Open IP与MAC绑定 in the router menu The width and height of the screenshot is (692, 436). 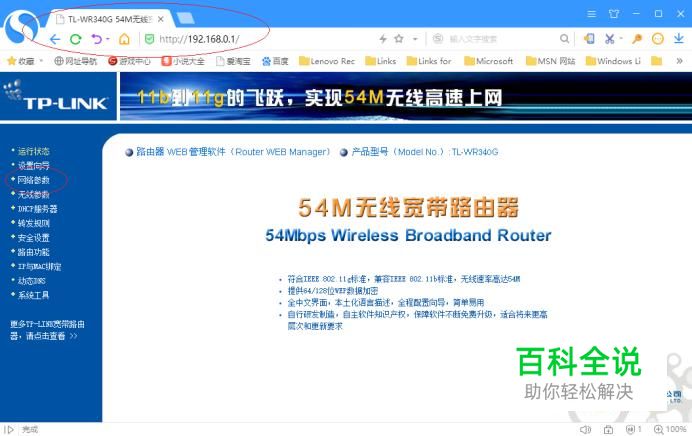(x=39, y=267)
